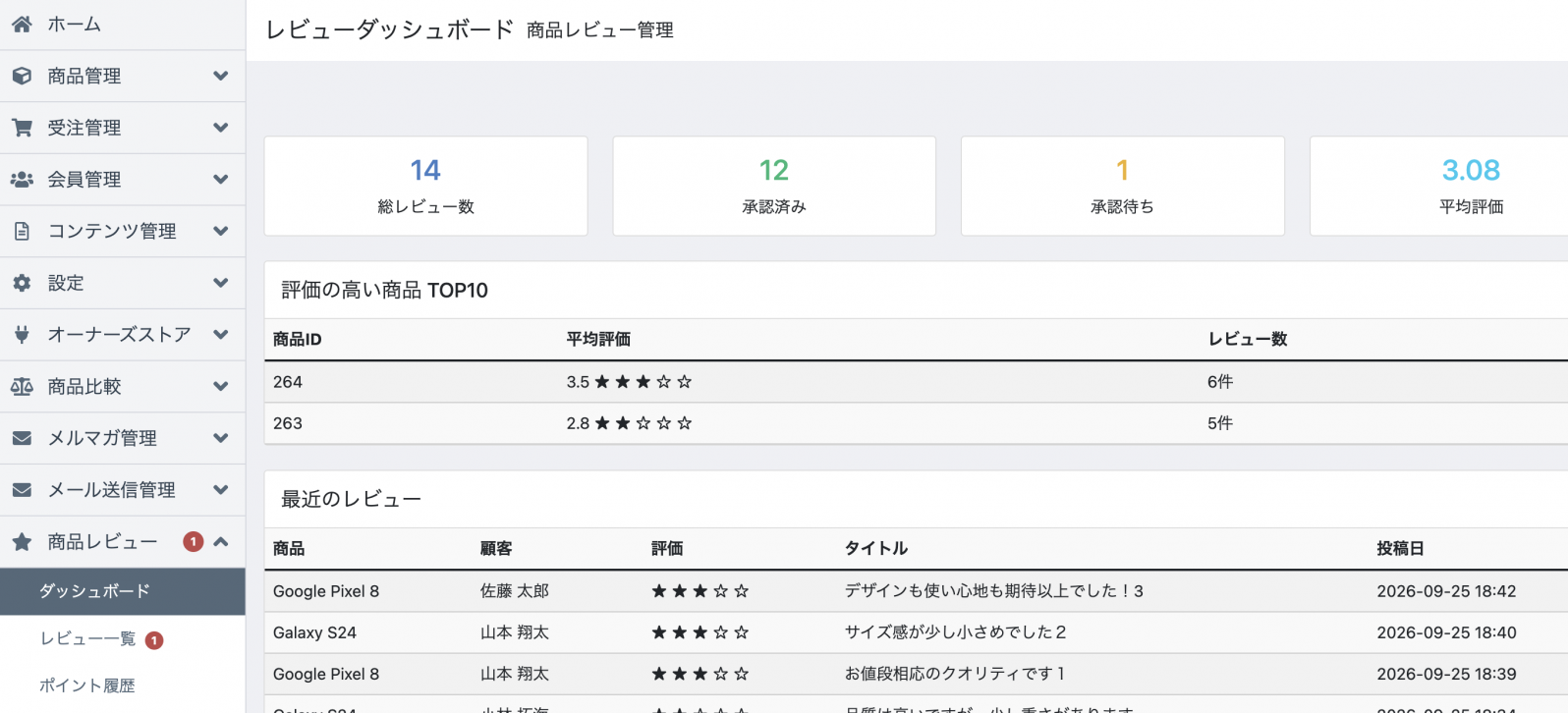Viewport: 1568px width, 713px height.
Task: Click the shopping cart icon for 受注管理
Action: tap(22, 128)
